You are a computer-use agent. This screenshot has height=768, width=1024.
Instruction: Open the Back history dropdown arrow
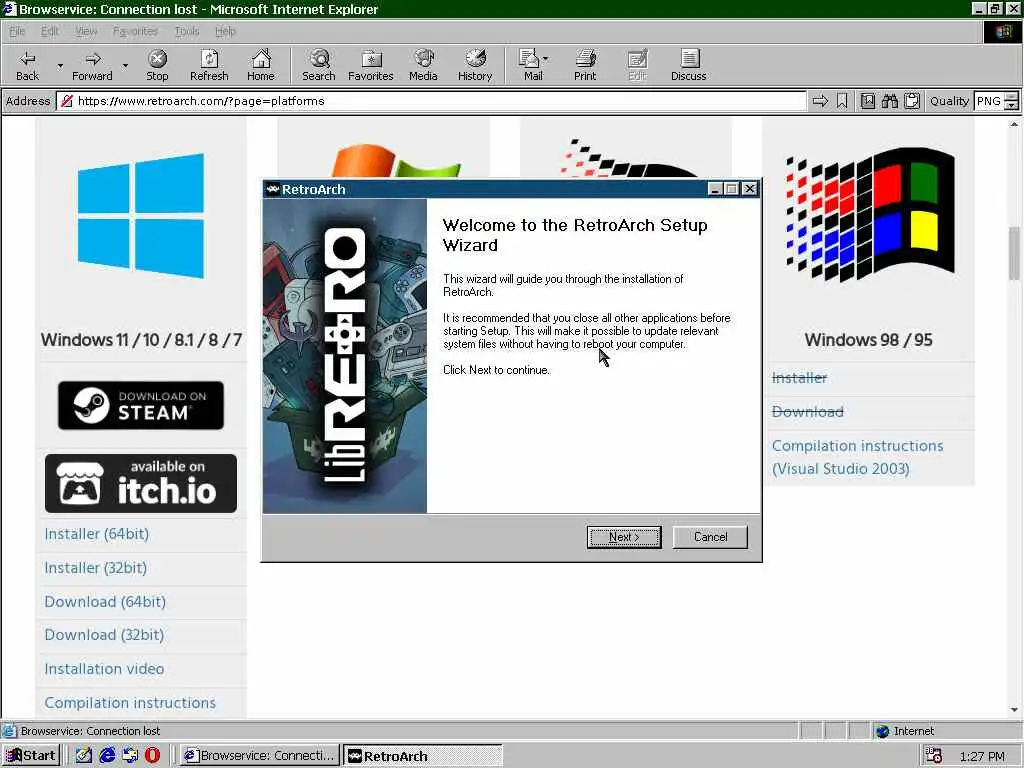point(59,65)
